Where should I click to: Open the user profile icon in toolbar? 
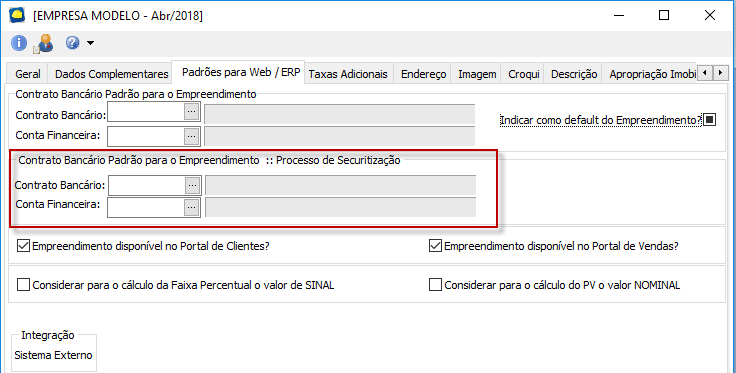click(44, 43)
